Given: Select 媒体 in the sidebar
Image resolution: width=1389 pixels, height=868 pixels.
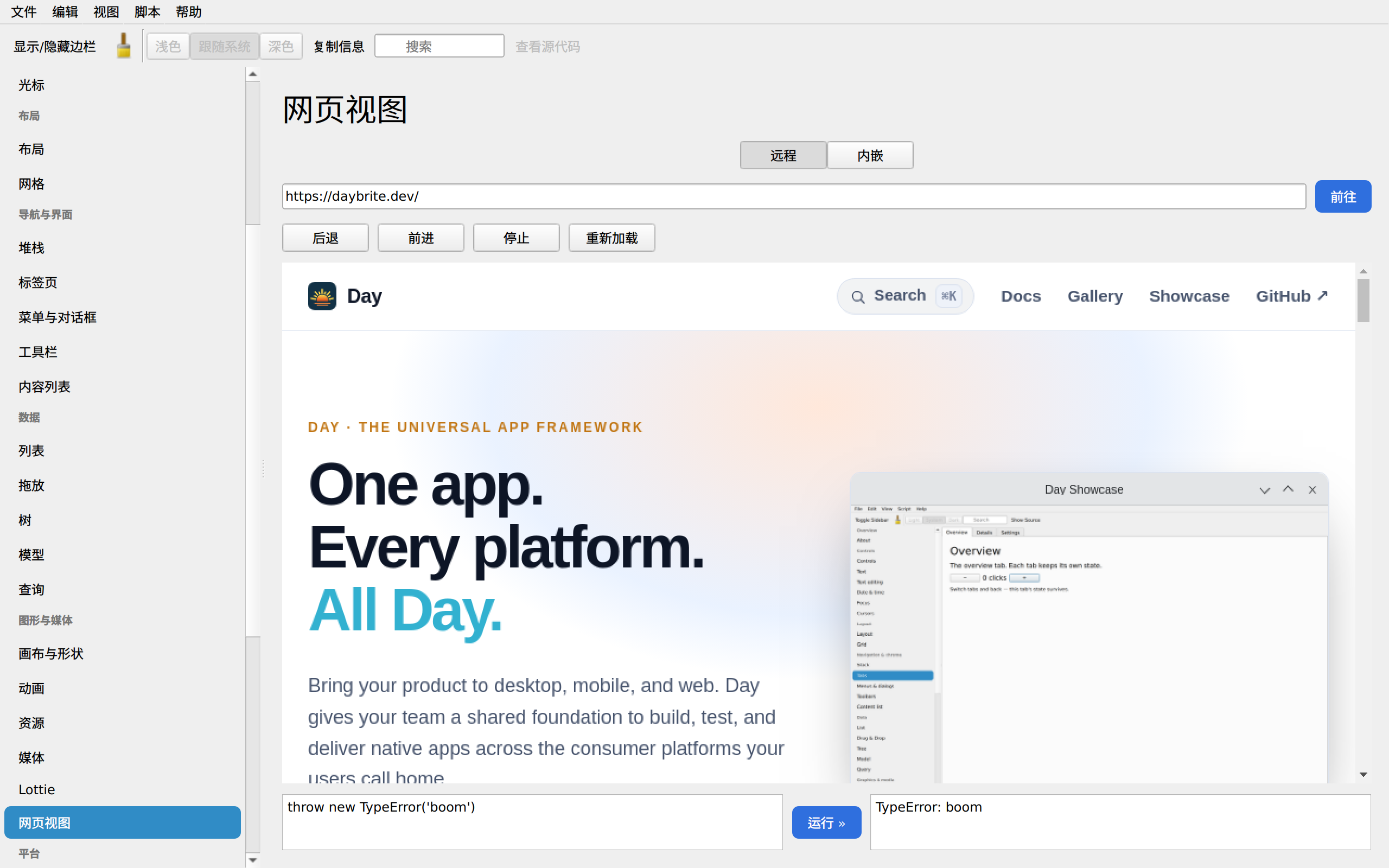Looking at the screenshot, I should (x=122, y=758).
